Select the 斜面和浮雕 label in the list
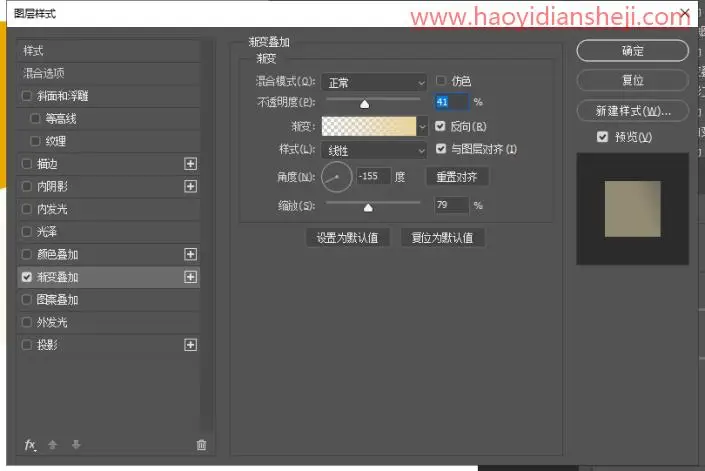The height and width of the screenshot is (471, 705). 62,96
